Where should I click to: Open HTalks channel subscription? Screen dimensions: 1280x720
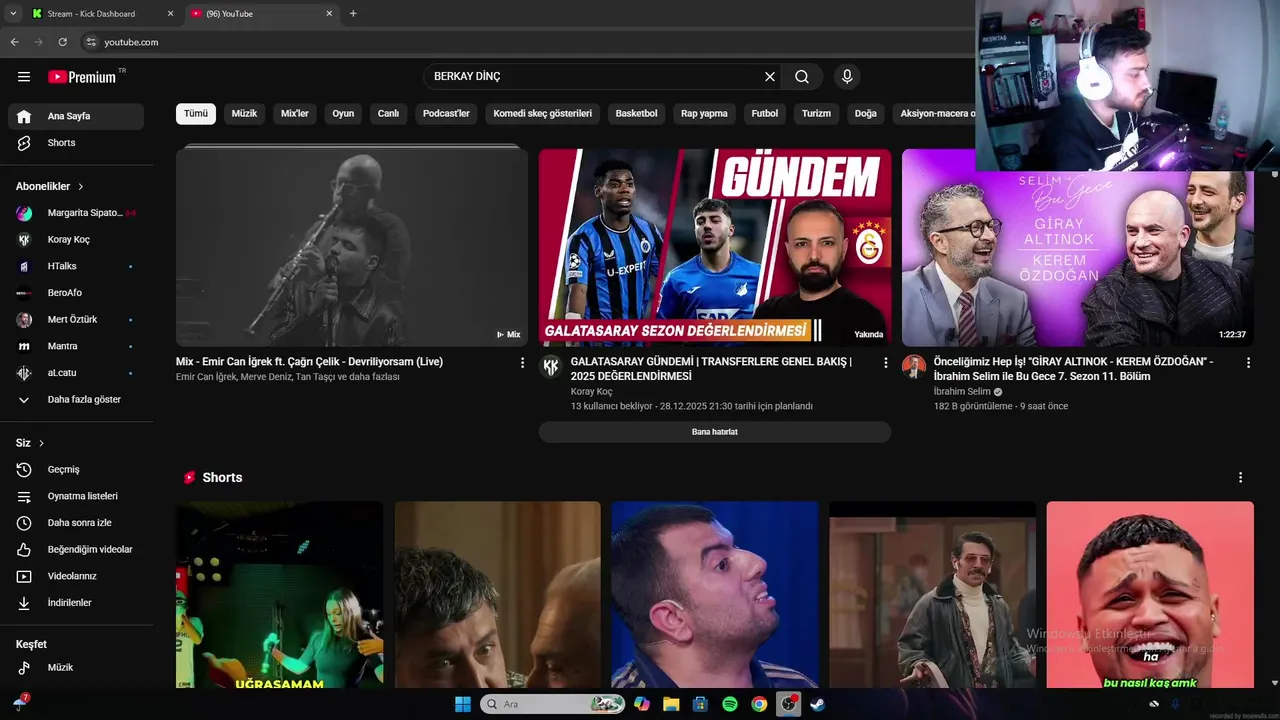click(x=76, y=266)
